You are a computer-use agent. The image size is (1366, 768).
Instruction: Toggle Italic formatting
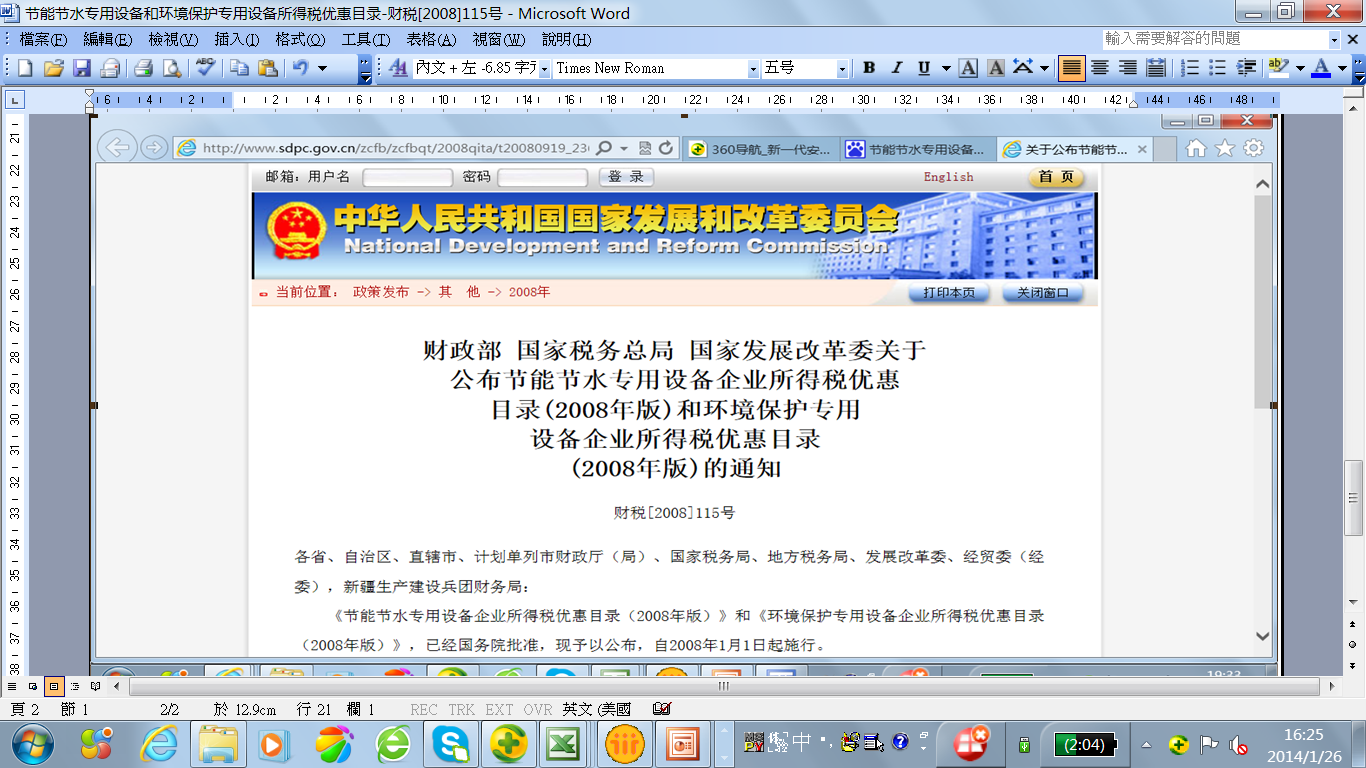tap(897, 68)
